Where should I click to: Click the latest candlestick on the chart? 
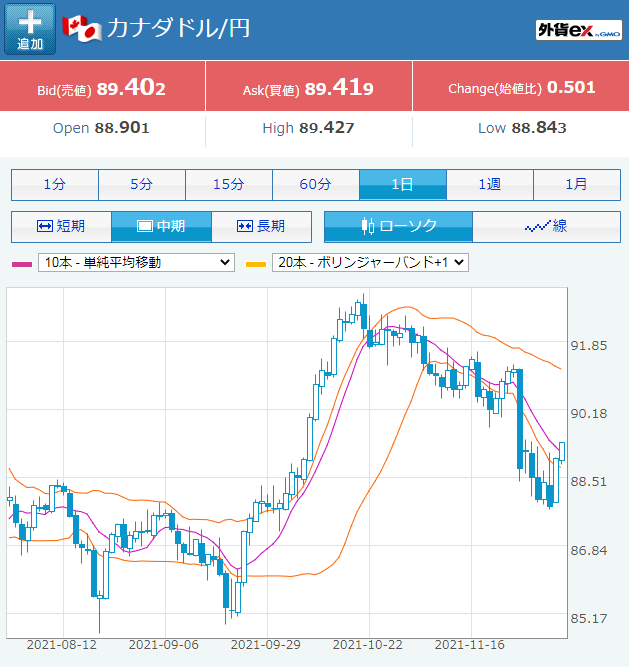click(562, 452)
